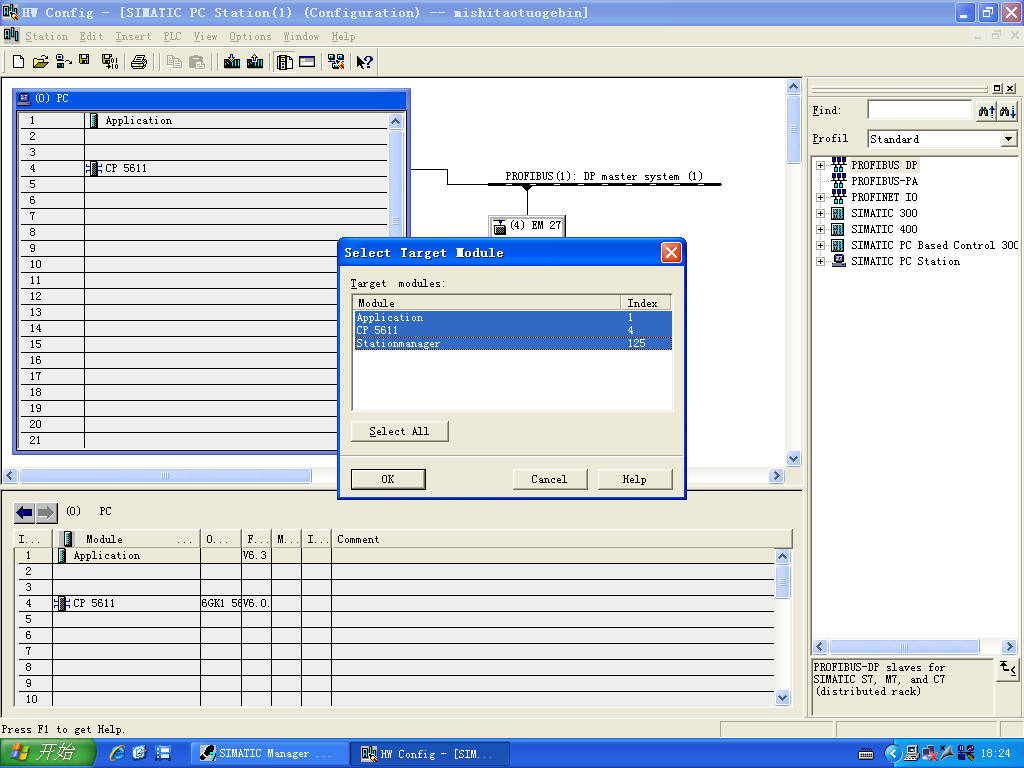
Task: Click the New station toolbar icon
Action: click(18, 62)
